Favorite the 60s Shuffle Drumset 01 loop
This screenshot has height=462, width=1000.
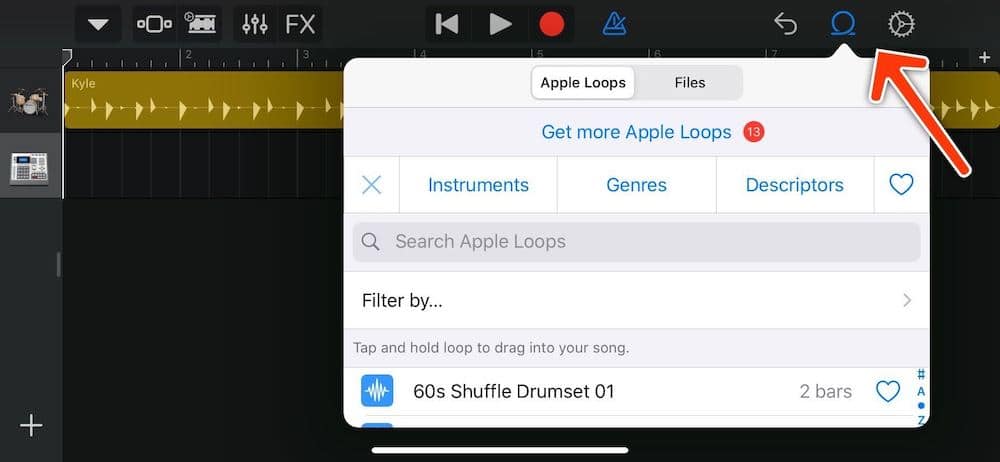pos(887,392)
